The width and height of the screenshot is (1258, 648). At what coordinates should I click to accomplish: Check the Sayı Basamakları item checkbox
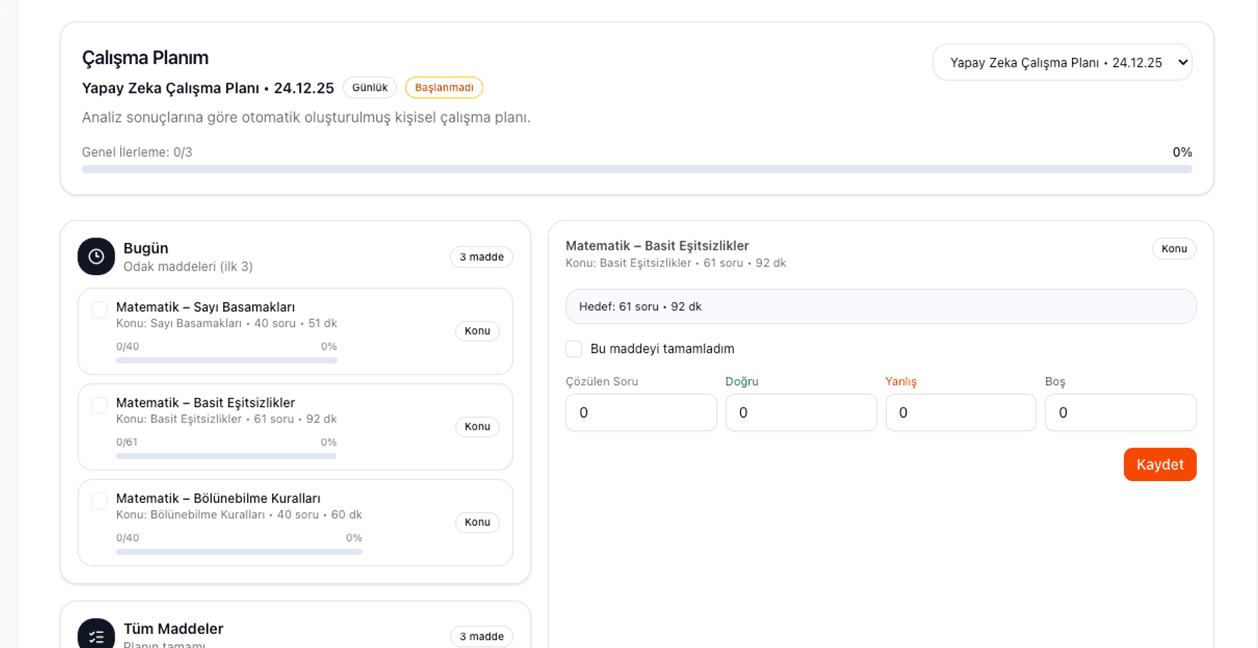pos(99,310)
